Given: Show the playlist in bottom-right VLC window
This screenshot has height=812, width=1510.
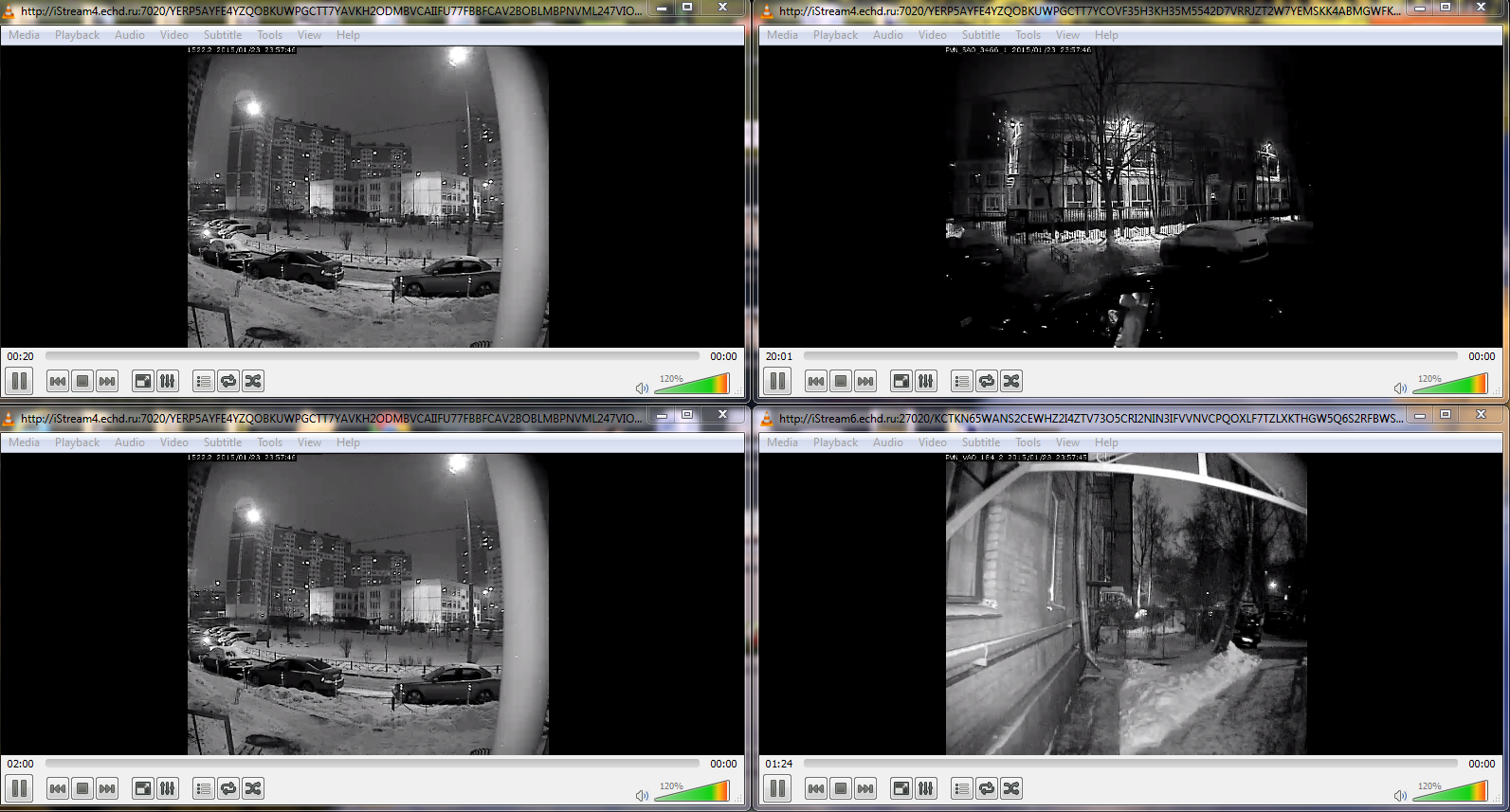Looking at the screenshot, I should 962,788.
